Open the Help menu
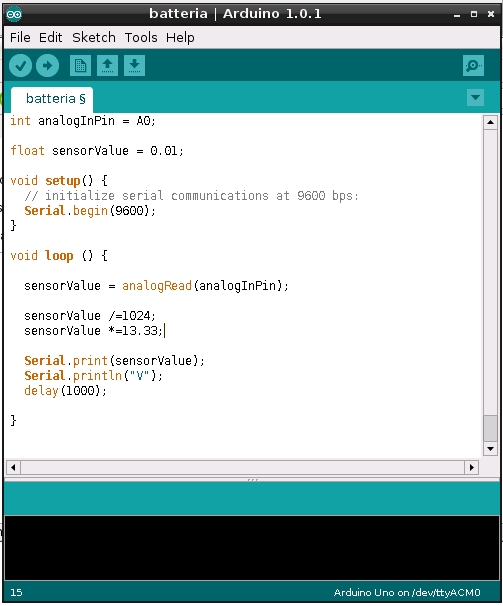This screenshot has width=503, height=606. pyautogui.click(x=180, y=37)
